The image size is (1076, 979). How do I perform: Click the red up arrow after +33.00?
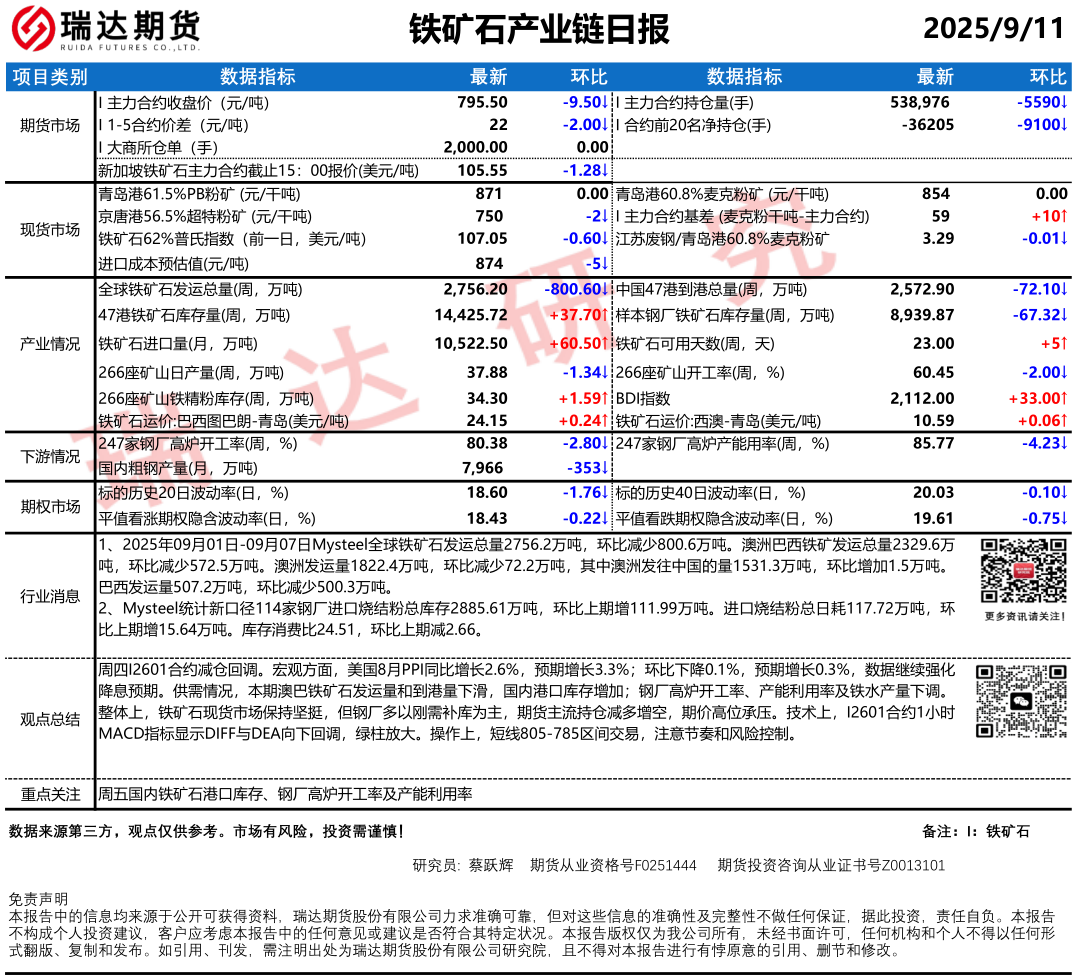1063,398
